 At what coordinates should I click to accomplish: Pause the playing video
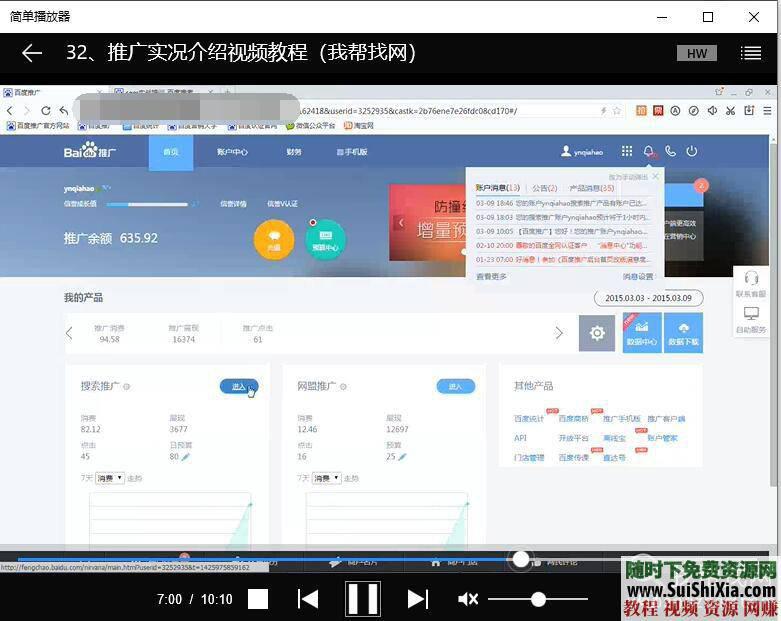[362, 599]
